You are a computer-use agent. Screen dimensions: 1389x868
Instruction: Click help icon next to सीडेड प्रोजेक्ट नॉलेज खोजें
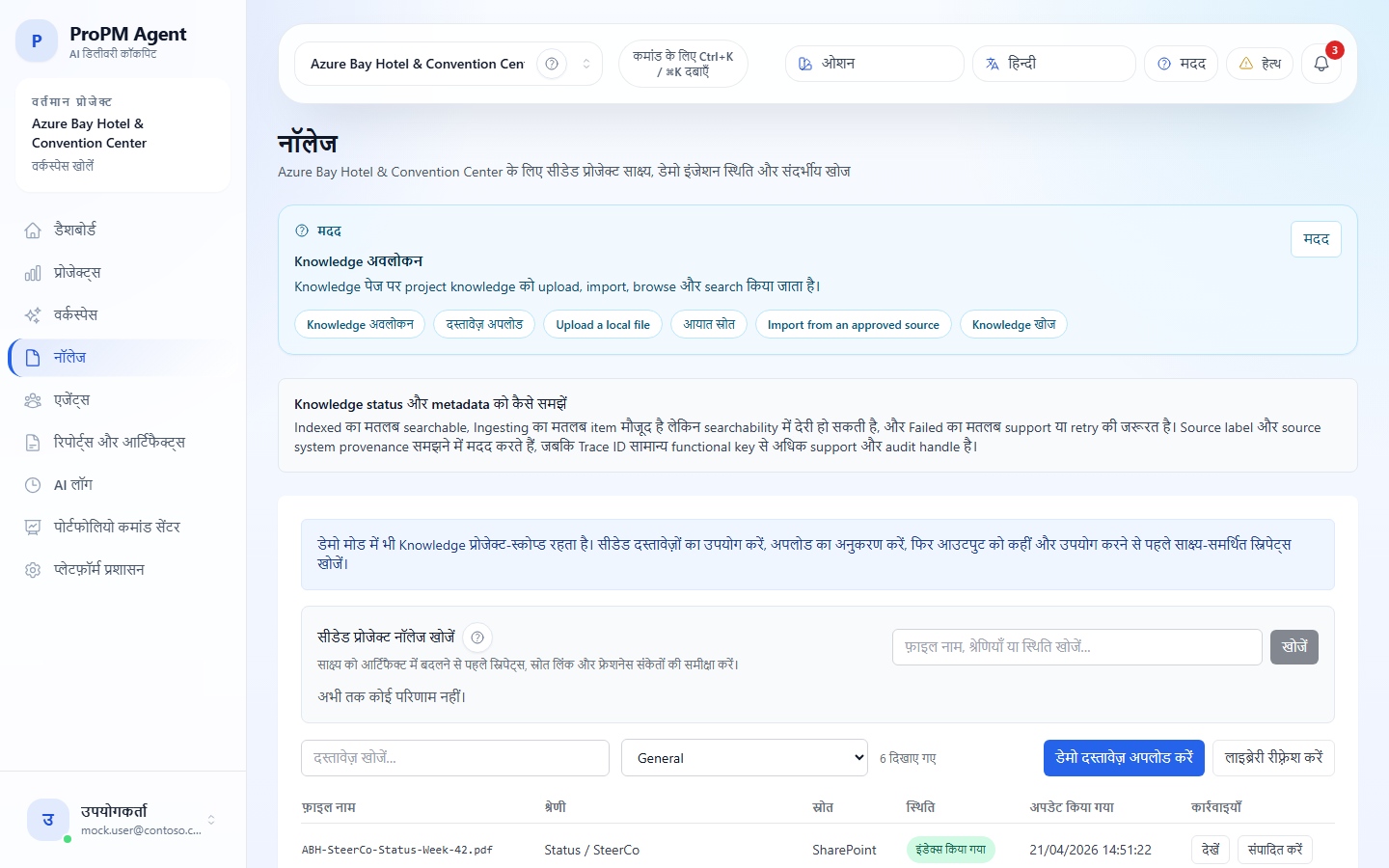pos(477,637)
